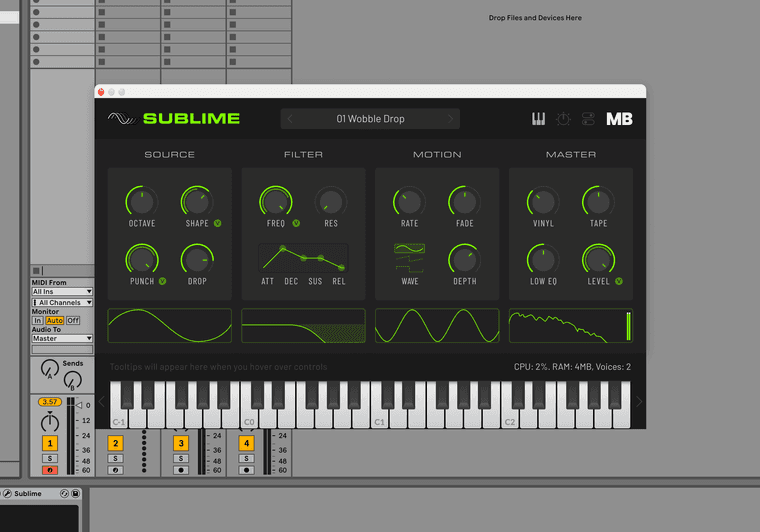Click the 3.57 peak level indicator
760x532 pixels.
(x=50, y=402)
